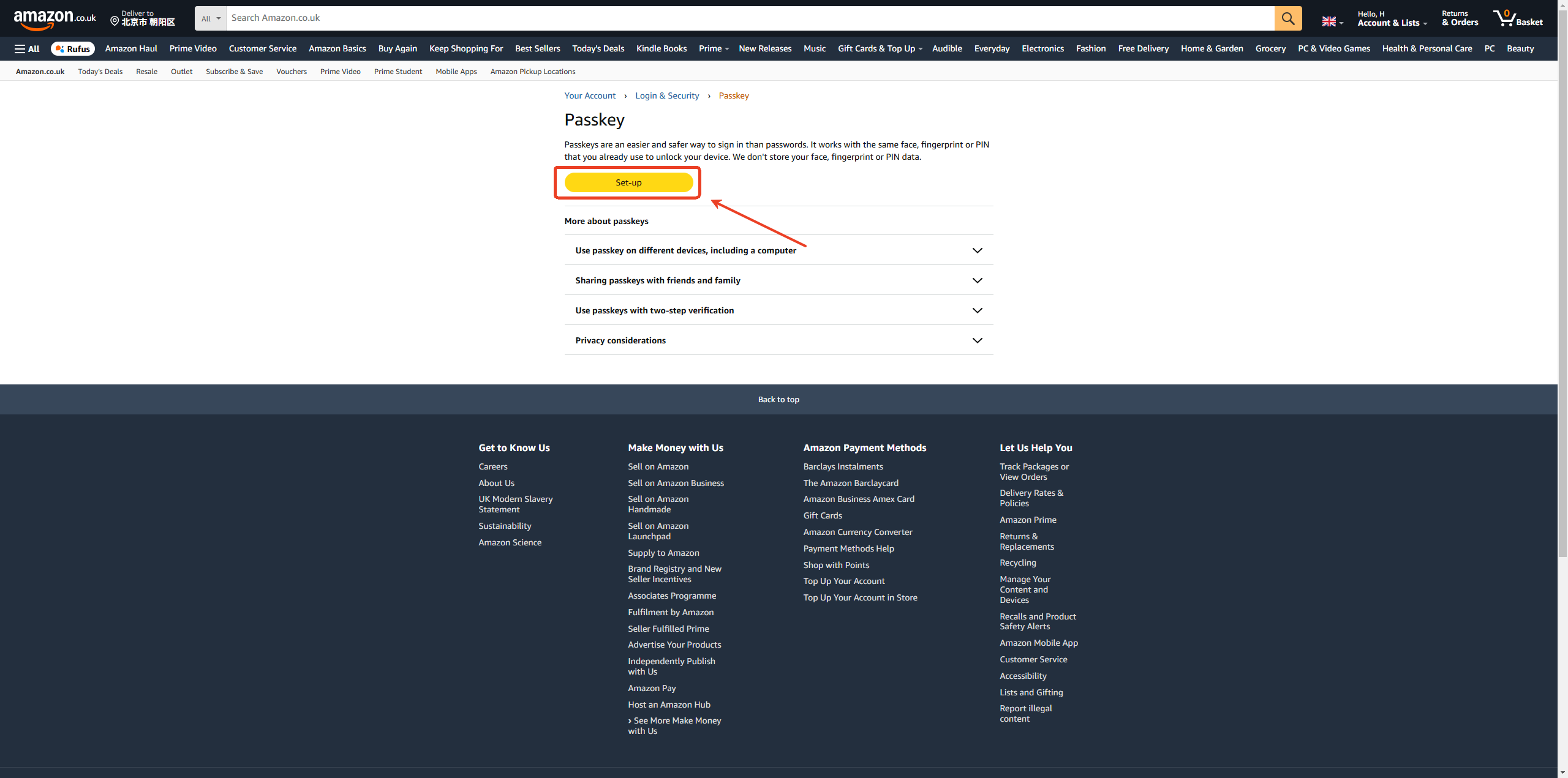This screenshot has height=778, width=1568.
Task: Open Amazon Pickup Locations
Action: (533, 72)
